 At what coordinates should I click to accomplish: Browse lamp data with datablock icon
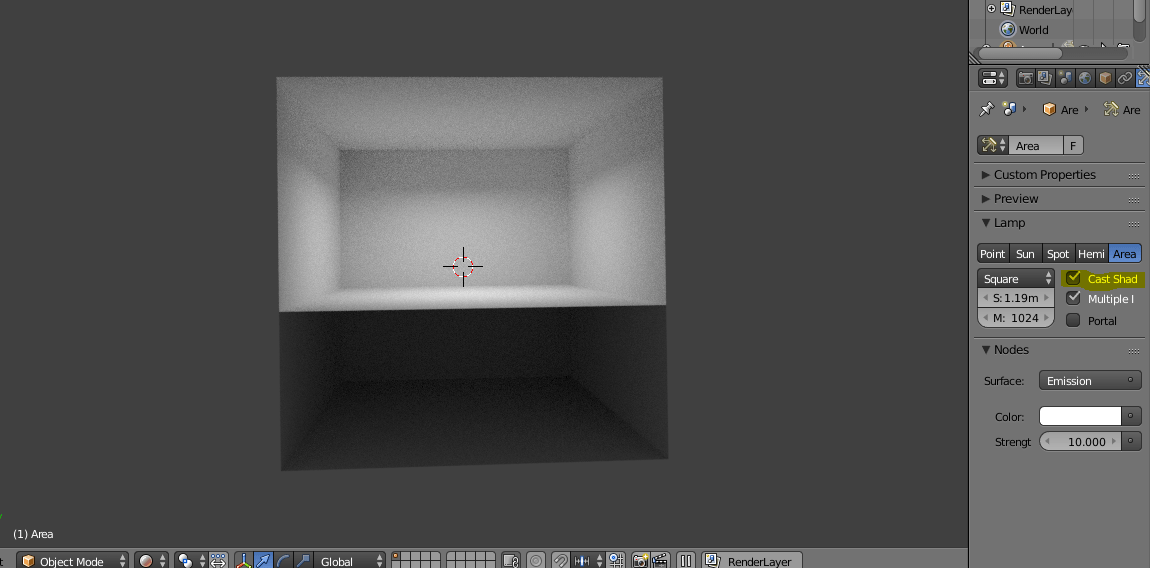pyautogui.click(x=993, y=145)
